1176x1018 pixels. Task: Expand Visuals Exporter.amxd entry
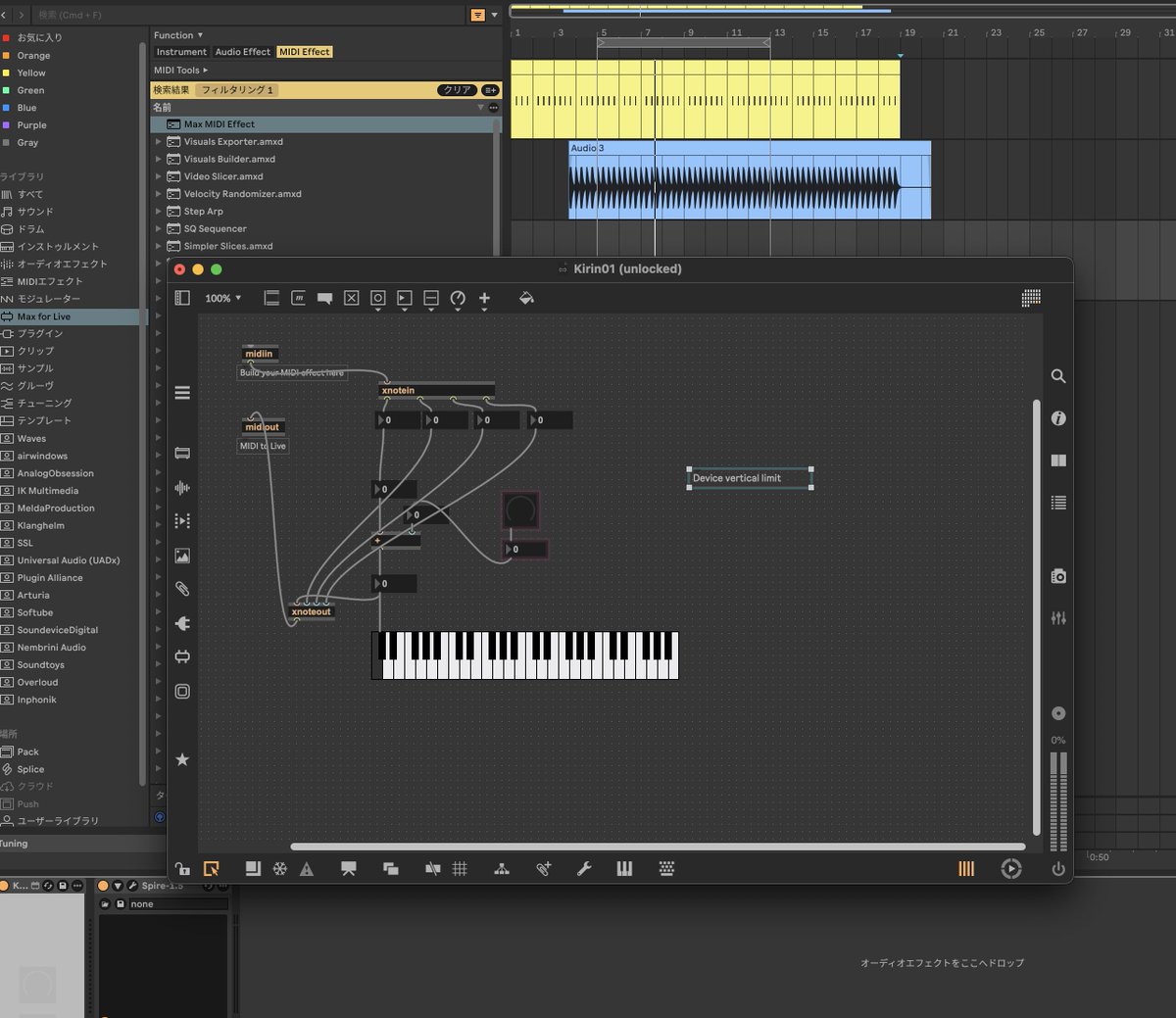click(x=159, y=142)
